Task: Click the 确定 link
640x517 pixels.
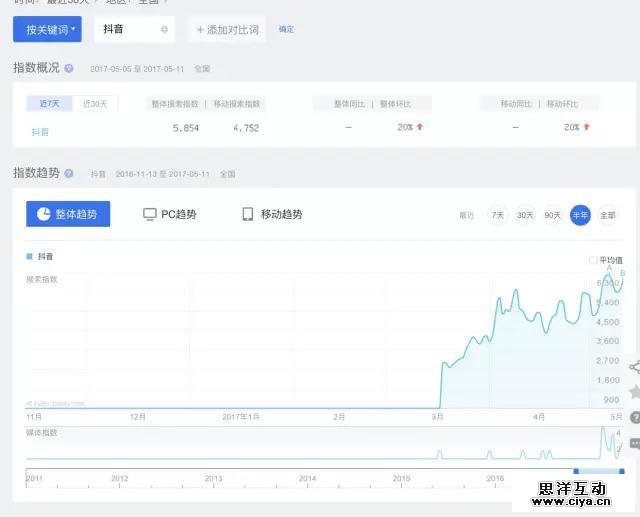Action: point(286,30)
